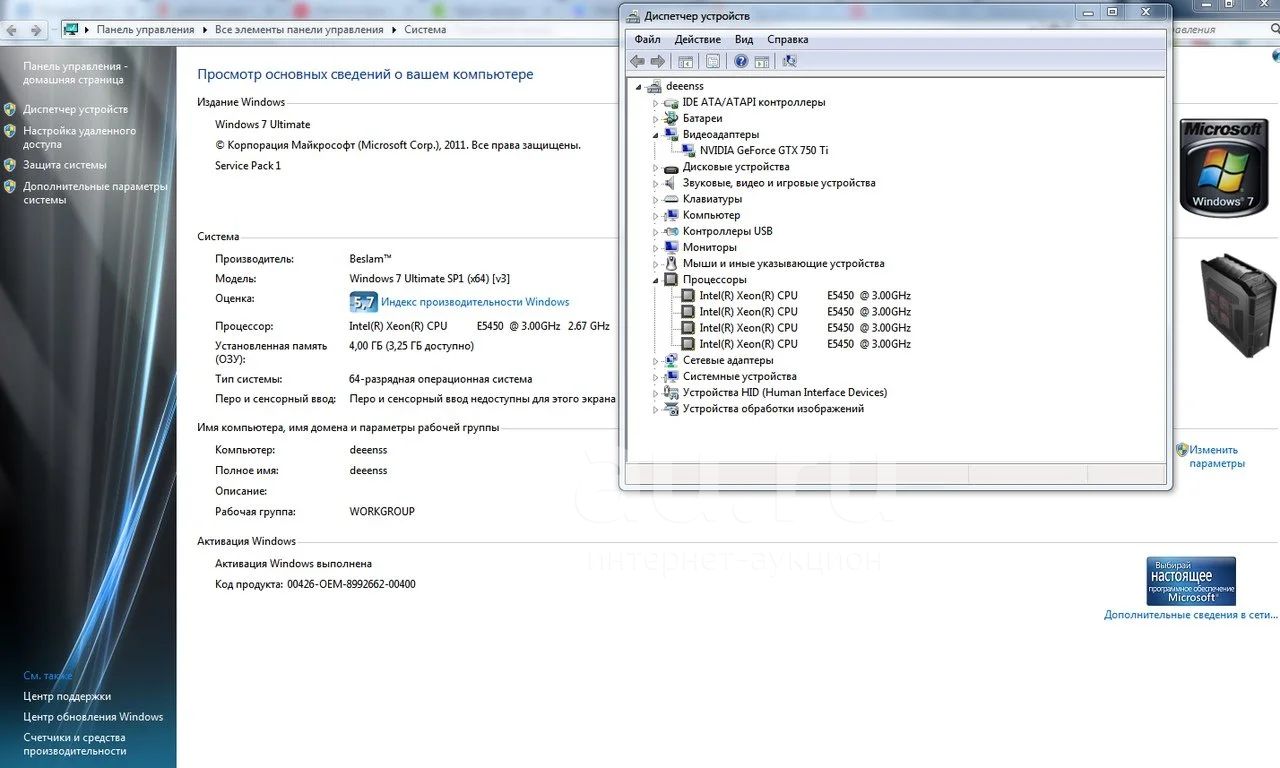This screenshot has width=1280, height=768.
Task: Click the shield icon next to Изменить параметры
Action: pos(1182,450)
